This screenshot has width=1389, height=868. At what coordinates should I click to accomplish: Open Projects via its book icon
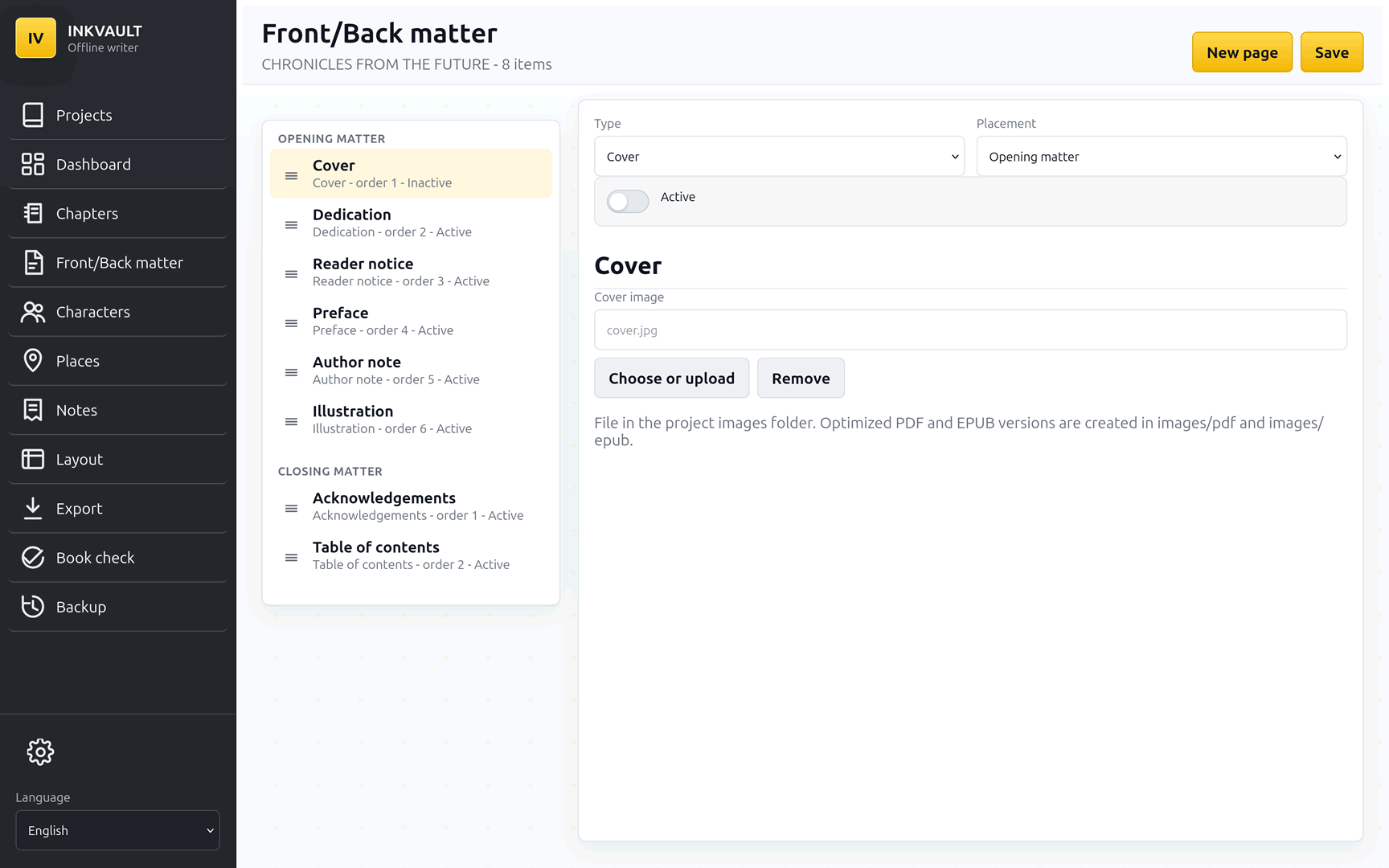tap(33, 115)
